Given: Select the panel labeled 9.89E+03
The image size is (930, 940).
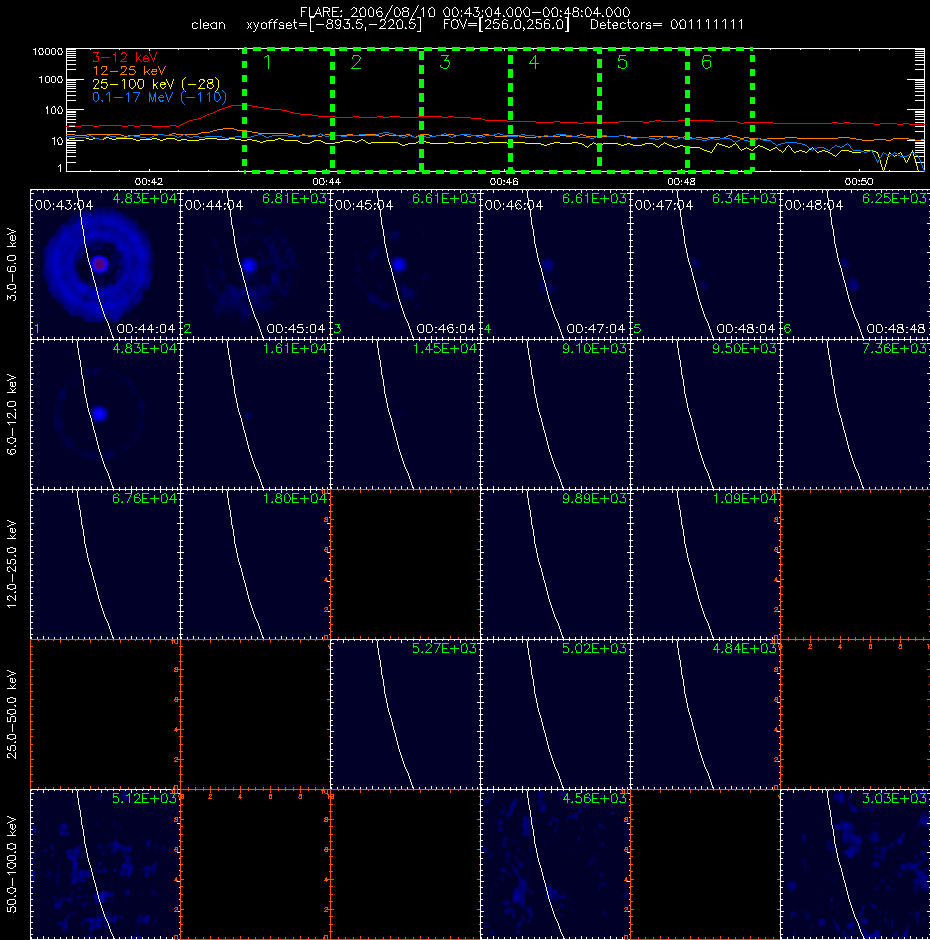Looking at the screenshot, I should pos(555,564).
